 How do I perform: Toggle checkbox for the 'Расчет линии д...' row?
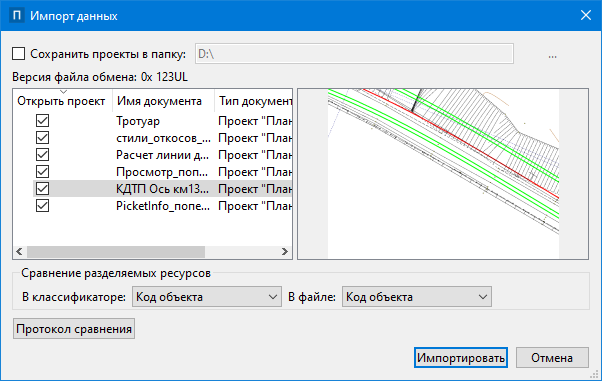tap(42, 155)
